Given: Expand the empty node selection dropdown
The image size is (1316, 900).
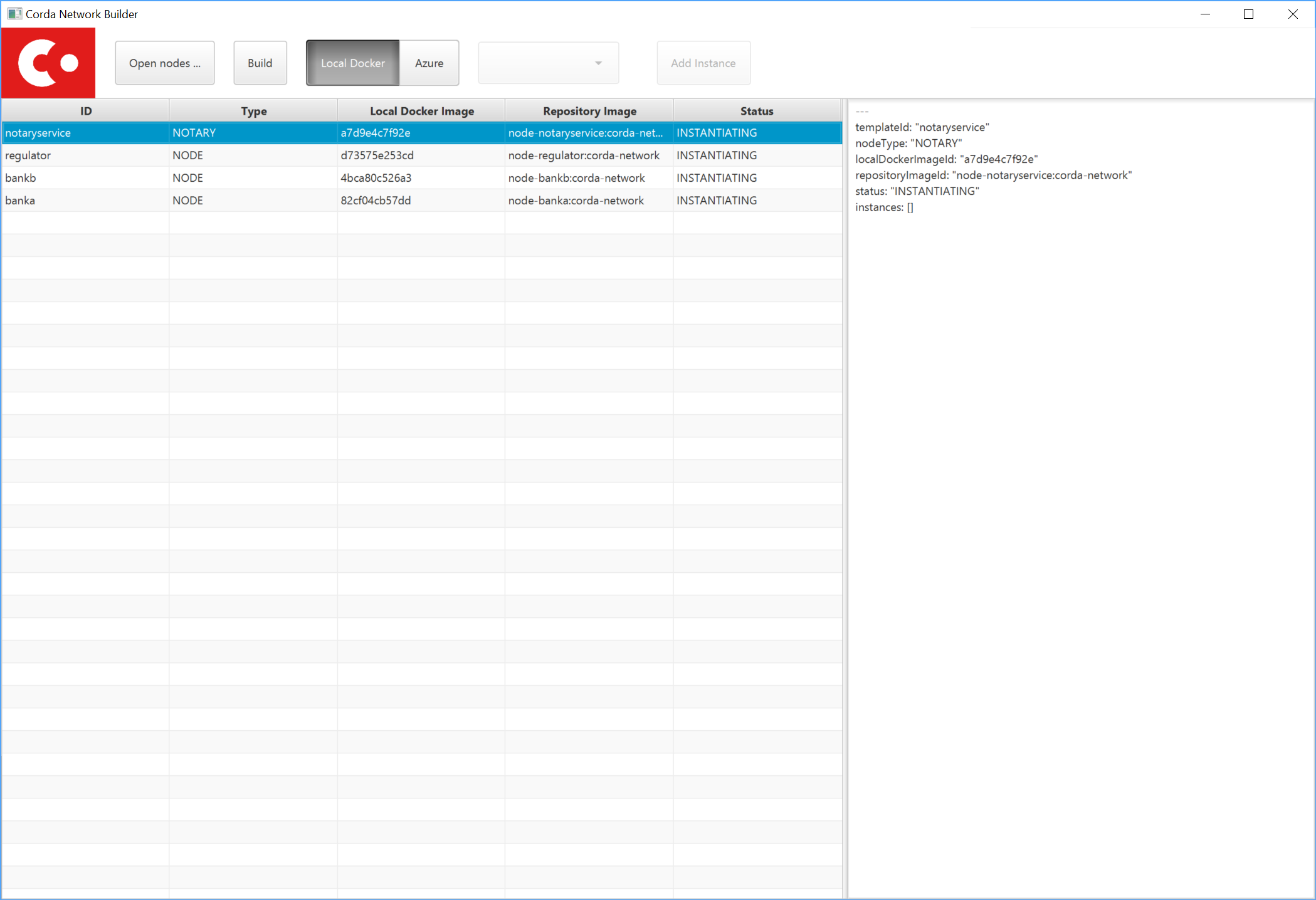Looking at the screenshot, I should [x=549, y=63].
